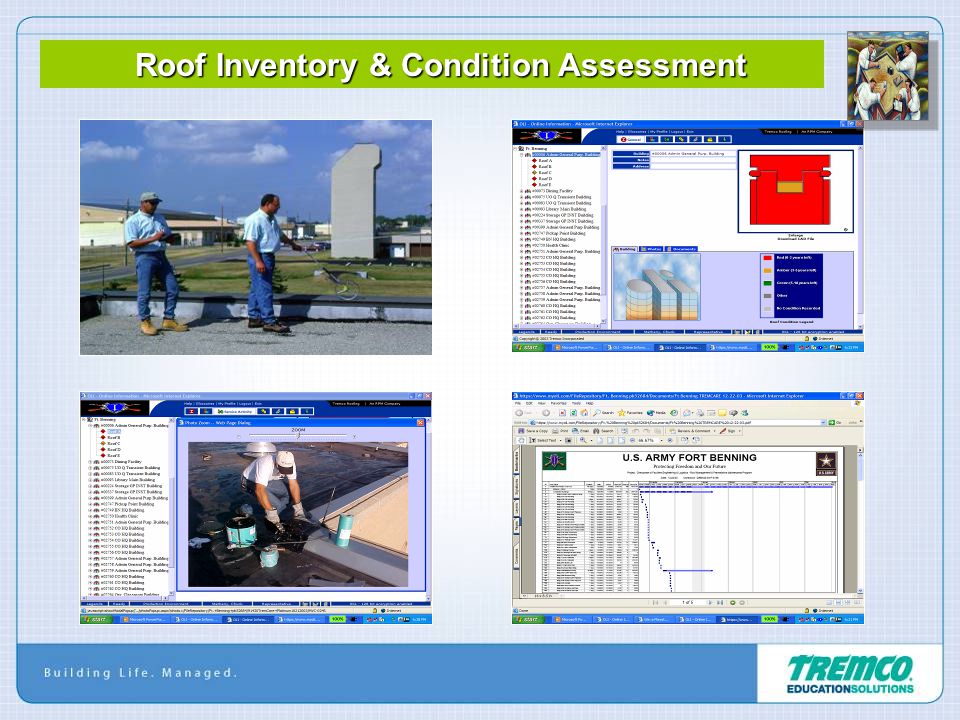Click "Ft. Benning" root node, roof plan window
Screen dimensions: 960x720
[x=536, y=149]
